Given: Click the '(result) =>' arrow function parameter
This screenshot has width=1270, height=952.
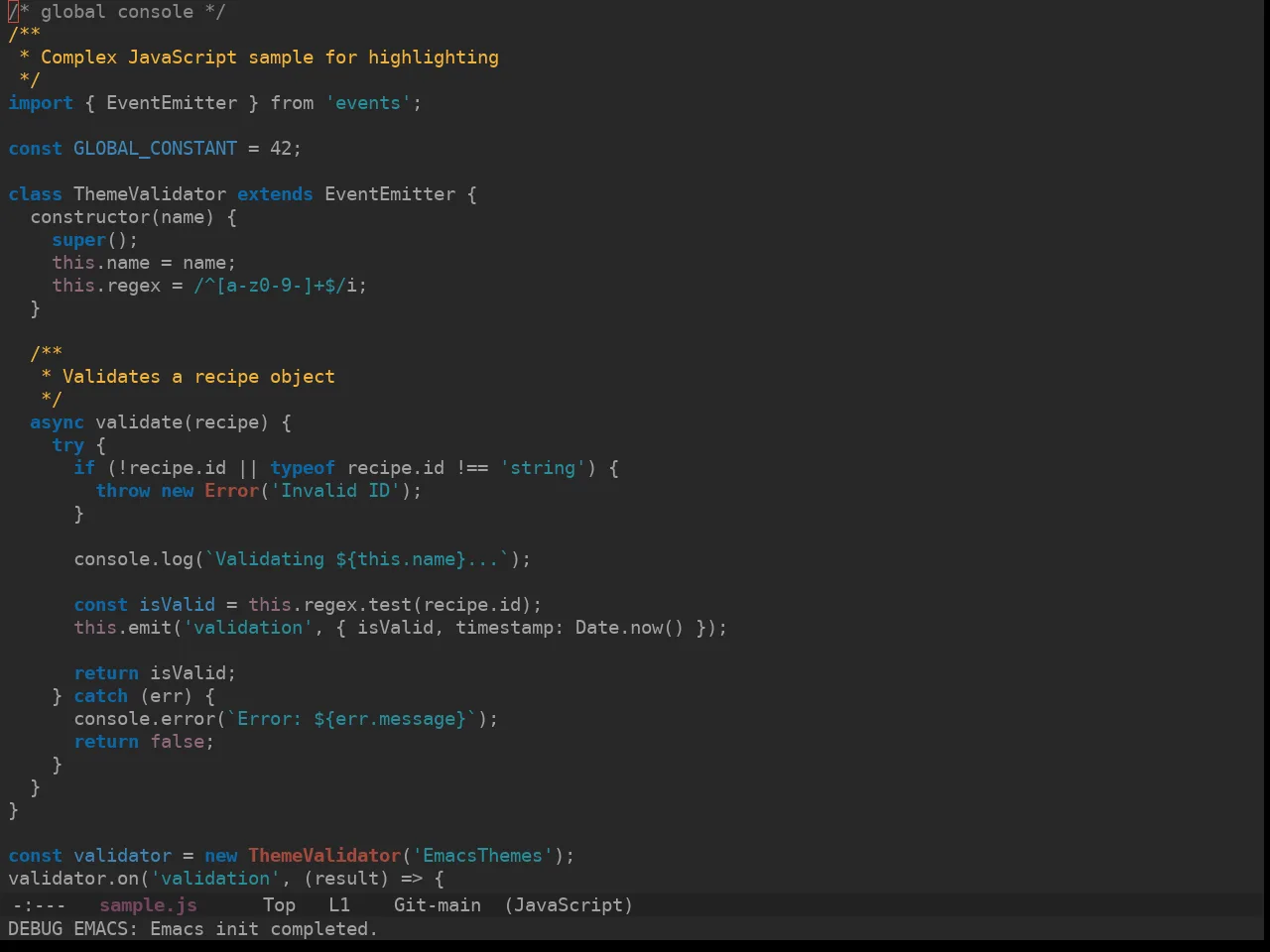Looking at the screenshot, I should [363, 879].
